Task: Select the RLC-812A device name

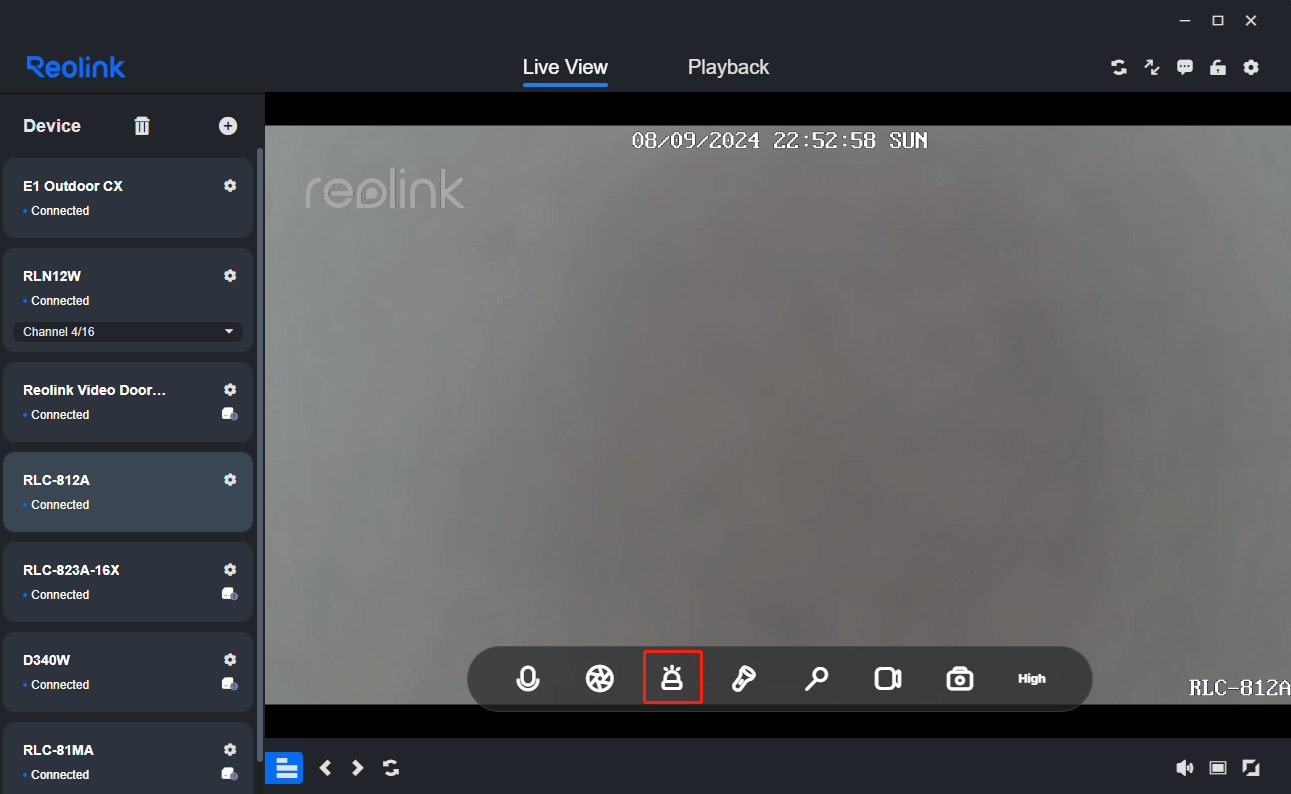Action: 56,480
